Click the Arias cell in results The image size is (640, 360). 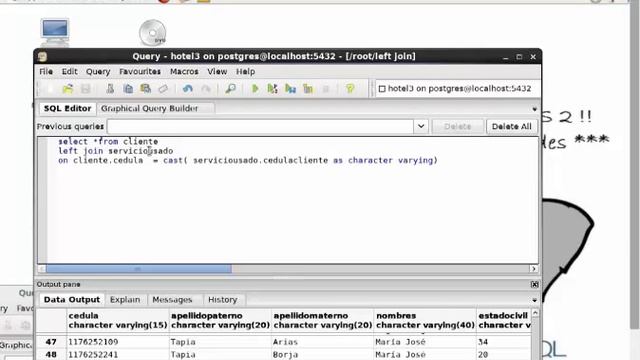coord(322,342)
